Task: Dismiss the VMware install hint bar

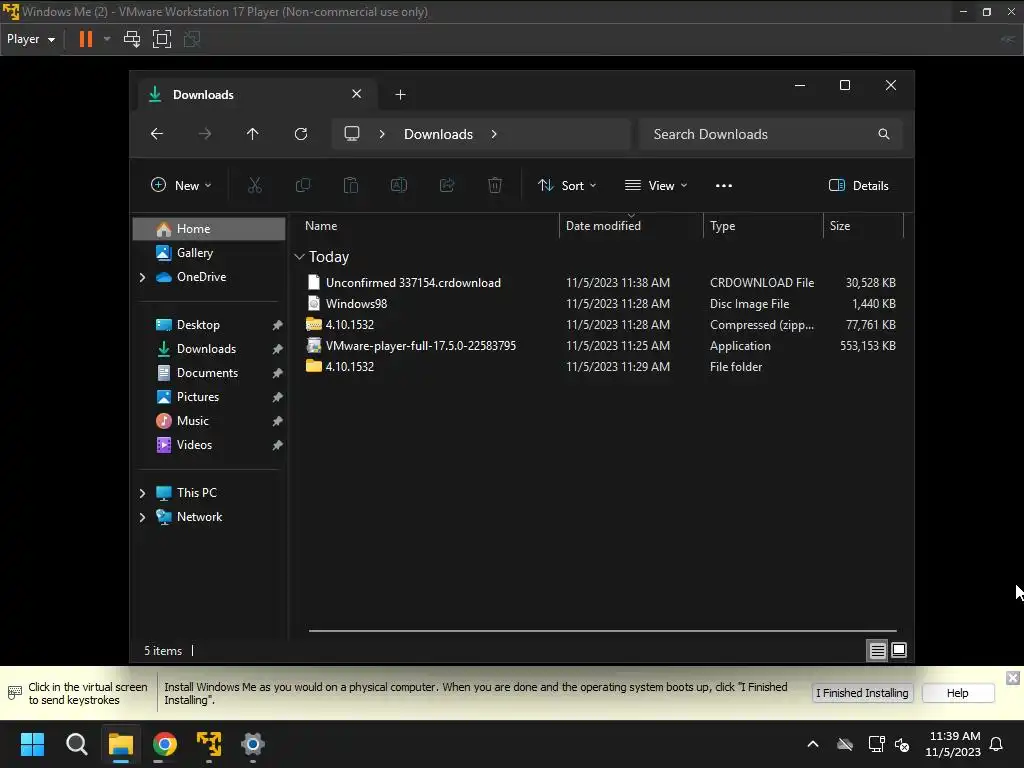Action: [1012, 678]
